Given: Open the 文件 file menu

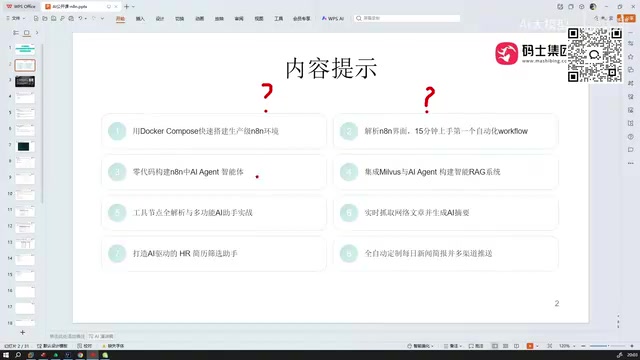Looking at the screenshot, I should click(x=15, y=18).
